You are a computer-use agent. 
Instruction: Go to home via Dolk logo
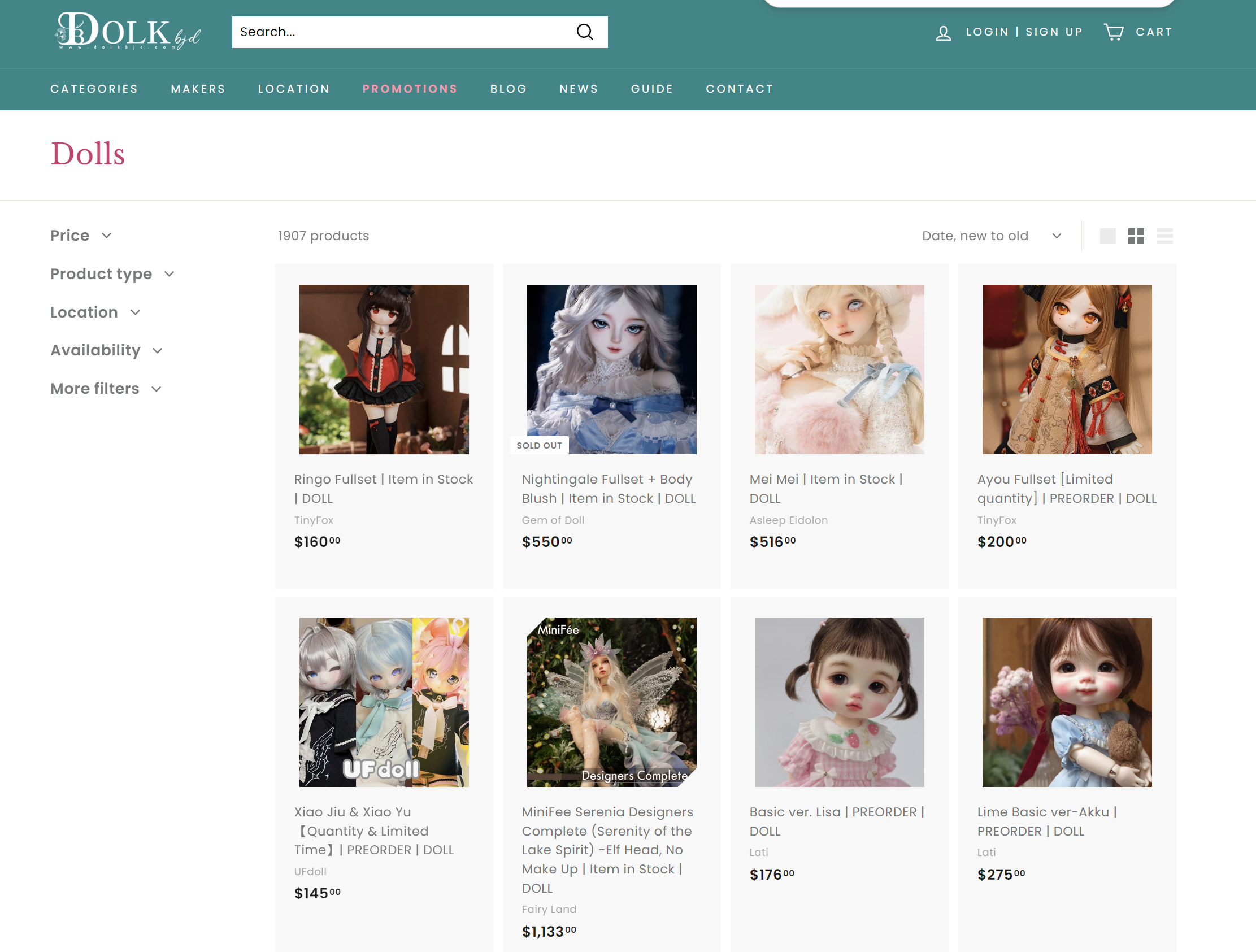pyautogui.click(x=128, y=31)
